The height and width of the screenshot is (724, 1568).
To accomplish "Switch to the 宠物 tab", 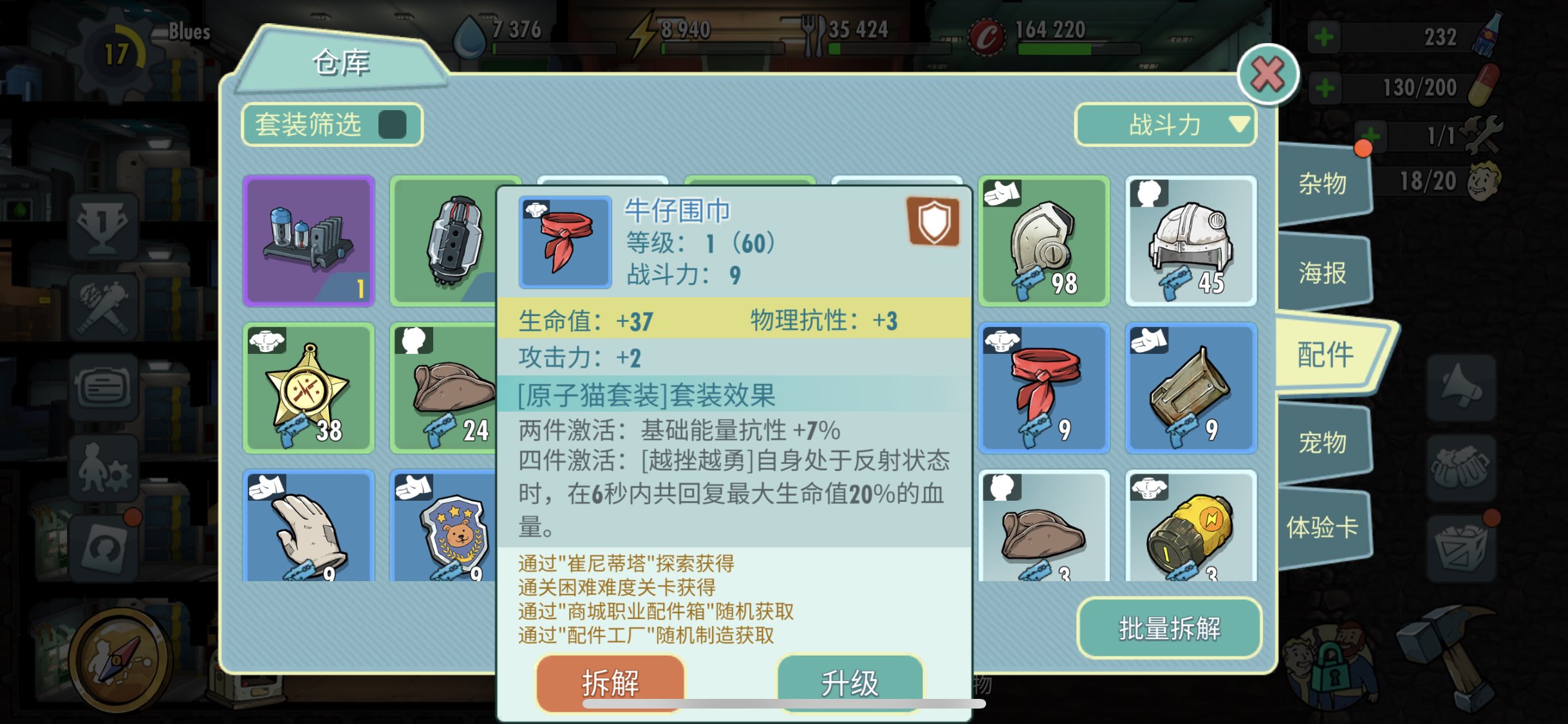I will (1323, 443).
